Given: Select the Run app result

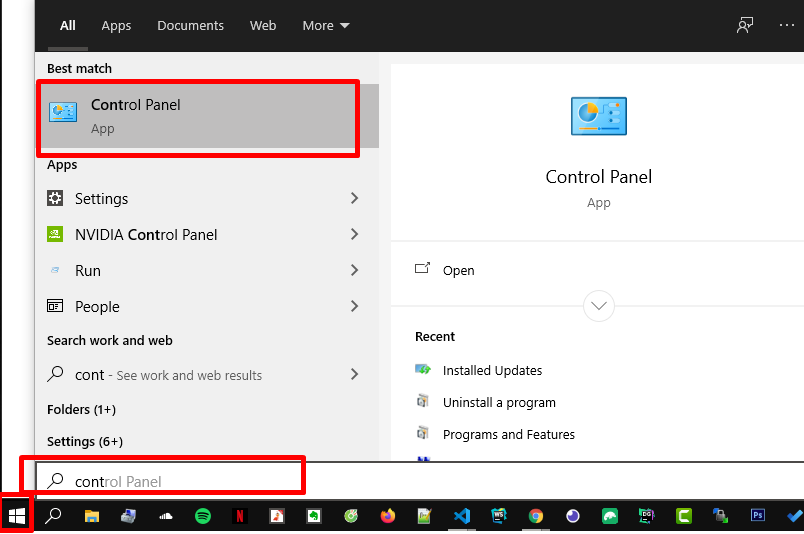Looking at the screenshot, I should pyautogui.click(x=207, y=270).
